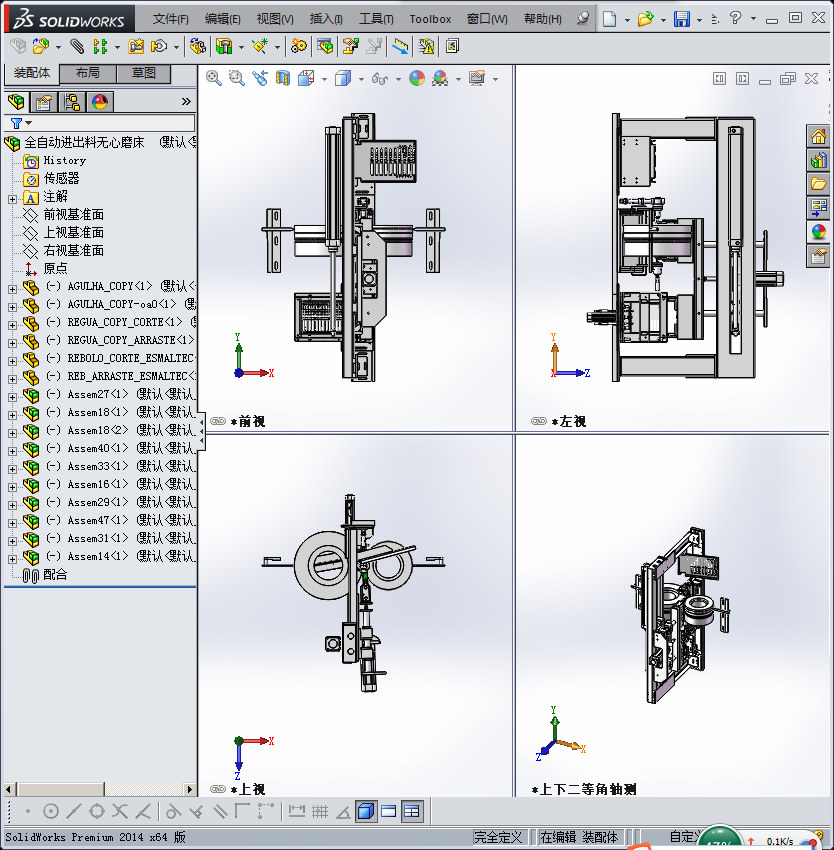Expand the Assem40<1> tree node

coord(12,451)
